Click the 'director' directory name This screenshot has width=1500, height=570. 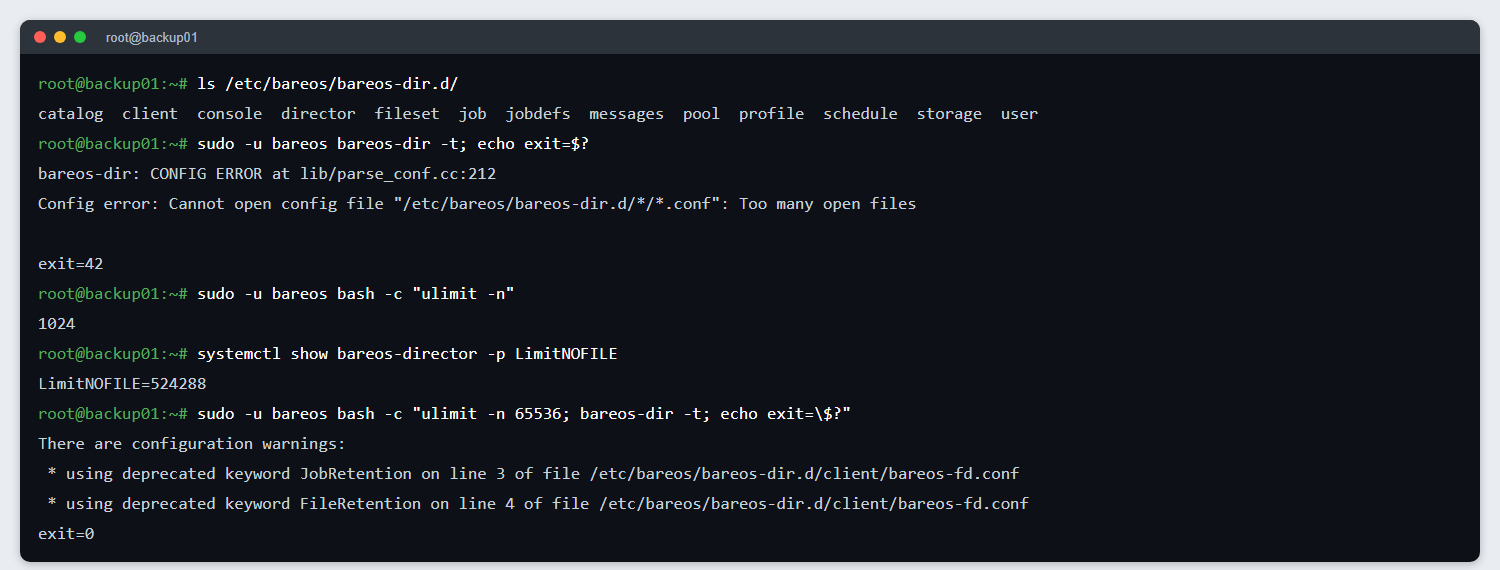point(318,114)
